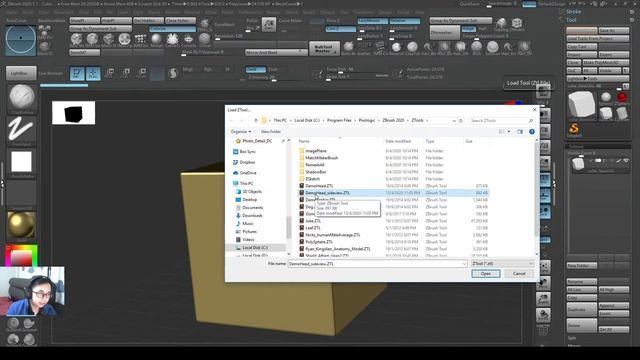
Task: Click Make PolyMesh3D
Action: click(x=606, y=62)
